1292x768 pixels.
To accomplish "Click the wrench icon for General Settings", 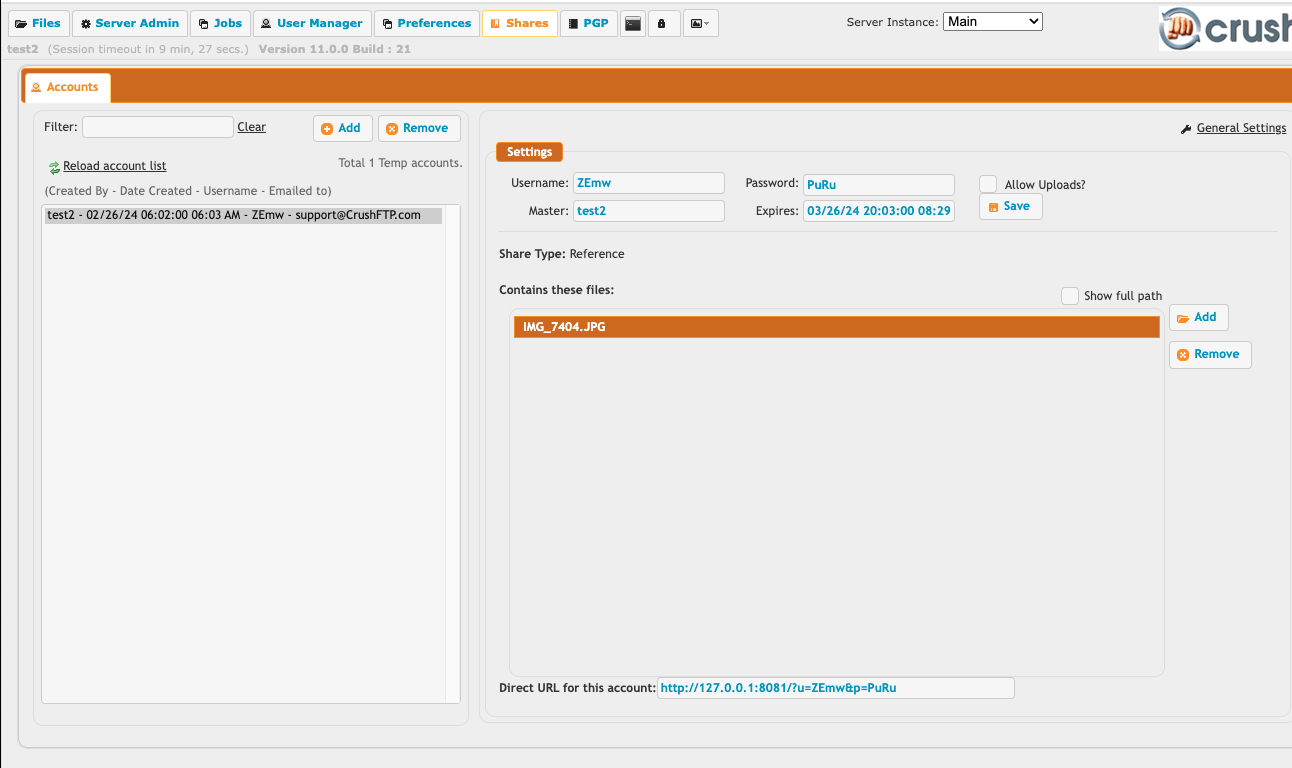I will pos(1186,129).
